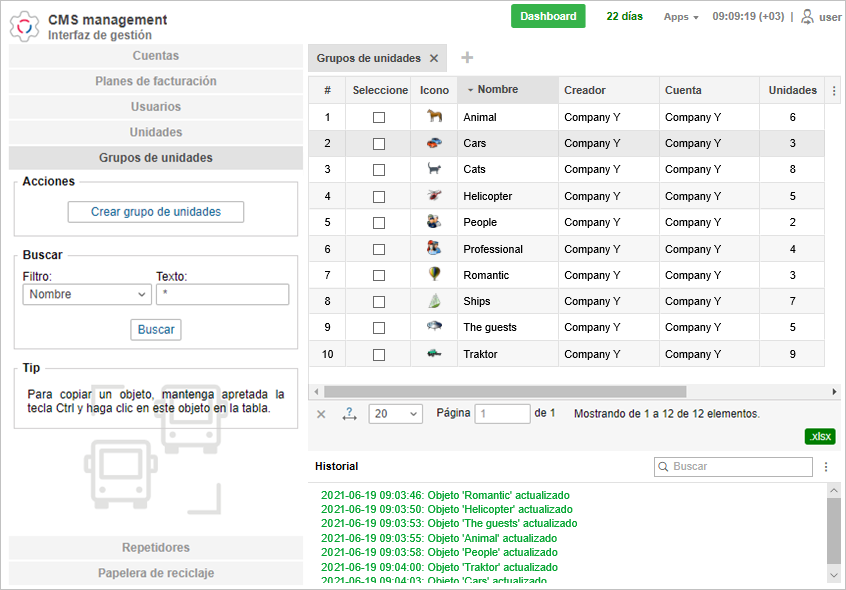Viewport: 846px width, 590px height.
Task: Sort by Nombre column header
Action: coord(508,90)
